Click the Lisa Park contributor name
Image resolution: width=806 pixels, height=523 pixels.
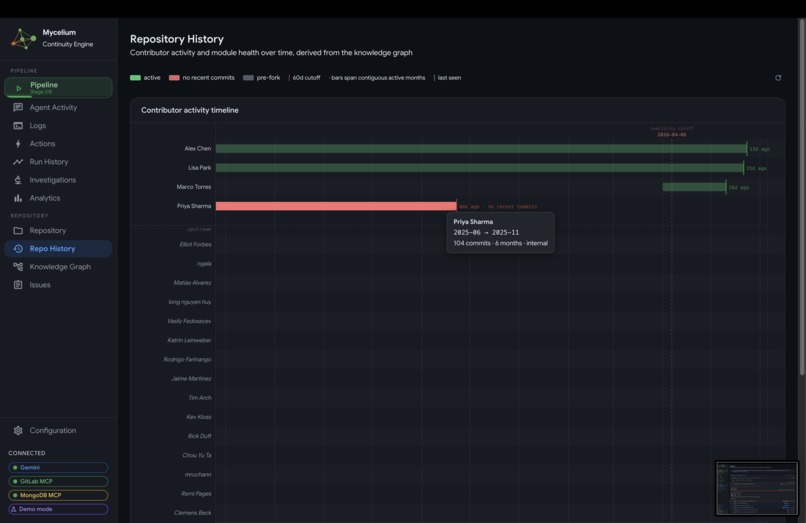point(199,168)
